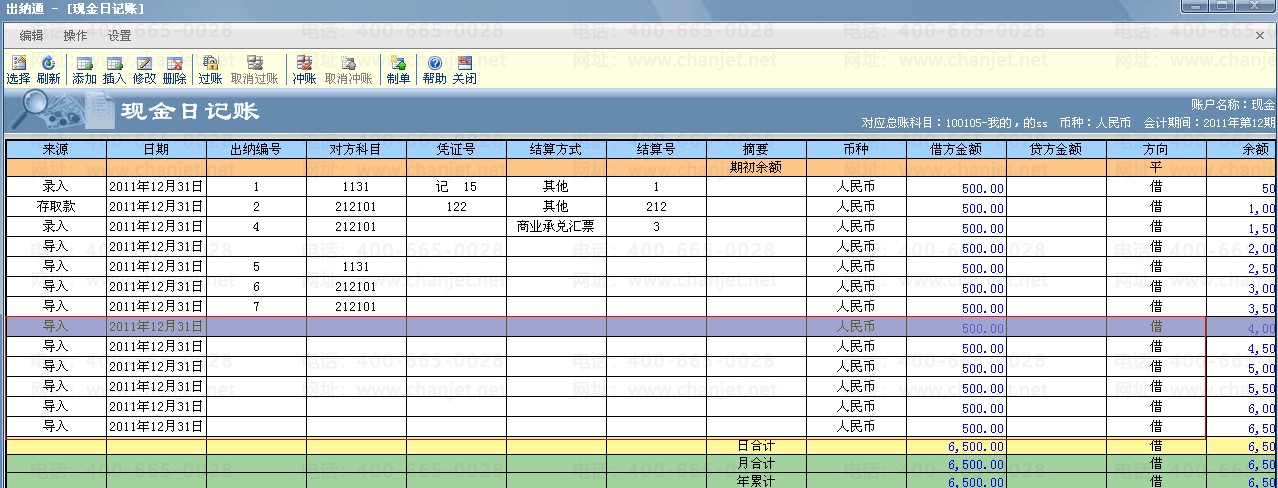Click the 借方金额 column header
The width and height of the screenshot is (1278, 488).
tap(956, 149)
